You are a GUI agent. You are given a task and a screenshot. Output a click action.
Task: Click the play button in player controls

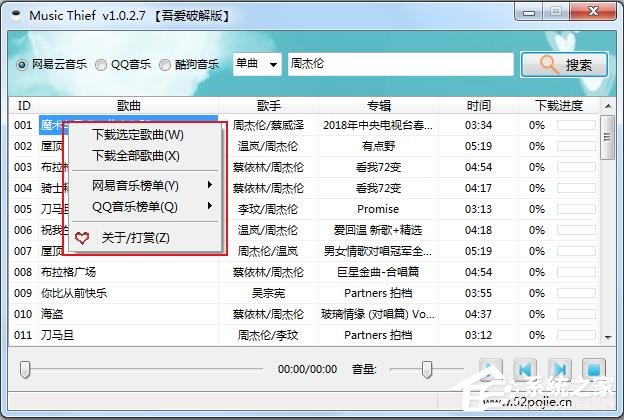491,369
